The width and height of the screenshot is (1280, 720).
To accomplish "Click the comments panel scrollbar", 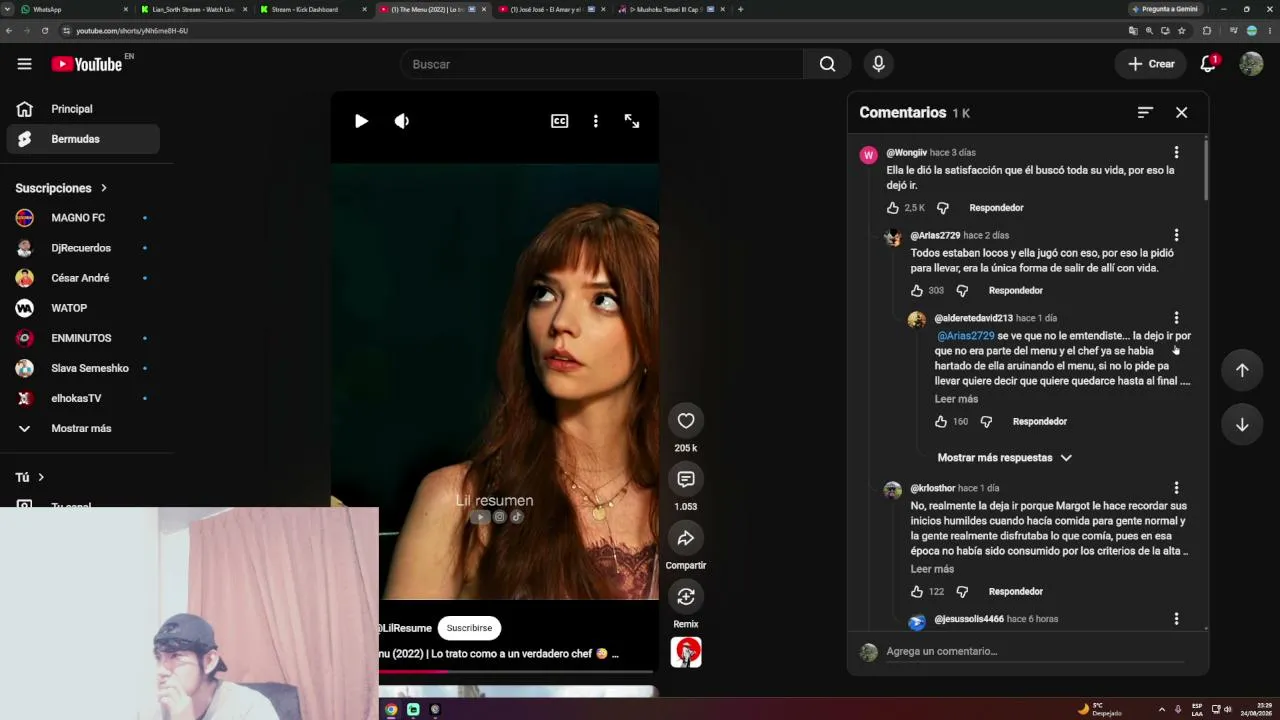I will point(1206,170).
